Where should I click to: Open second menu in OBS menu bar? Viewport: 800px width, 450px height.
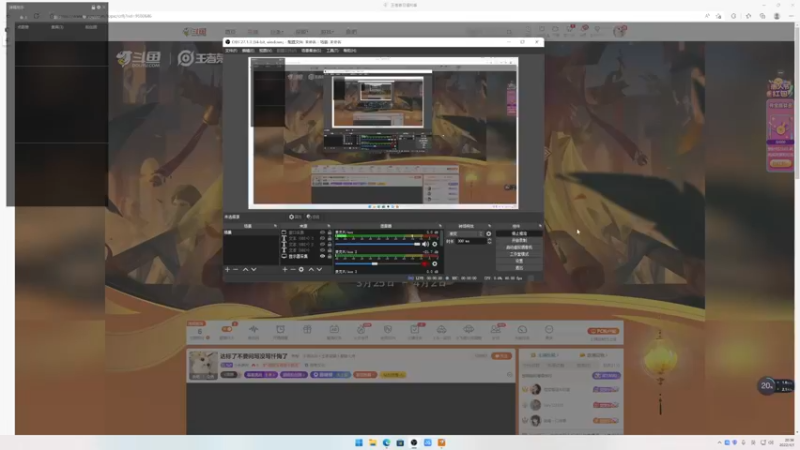[x=248, y=51]
